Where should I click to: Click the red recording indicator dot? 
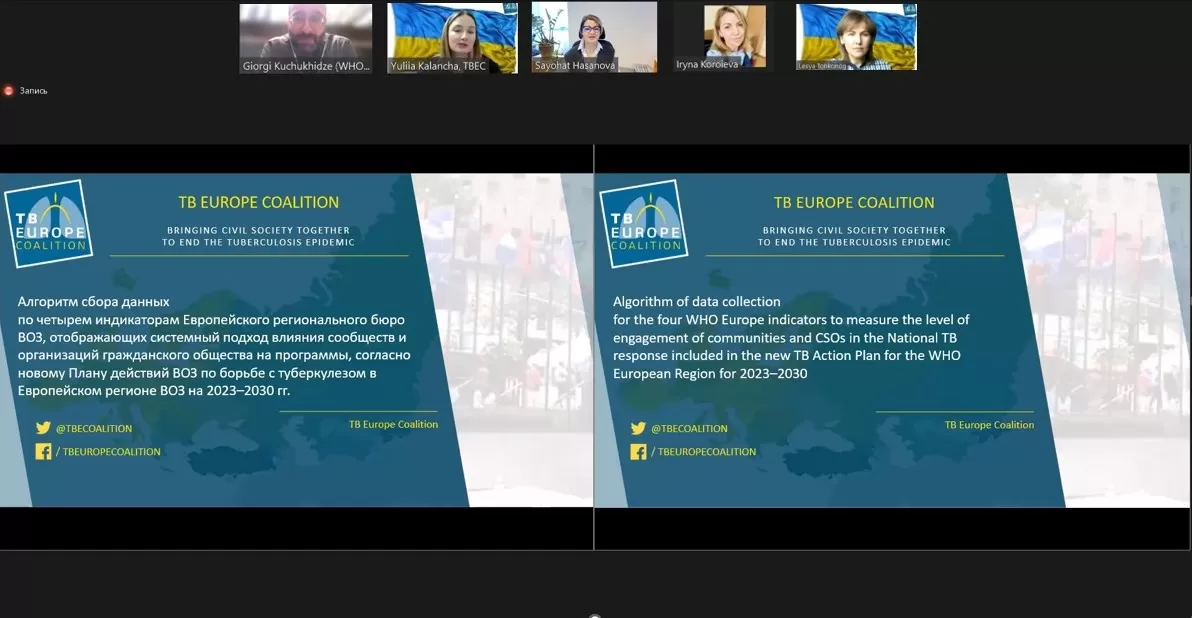[10, 89]
